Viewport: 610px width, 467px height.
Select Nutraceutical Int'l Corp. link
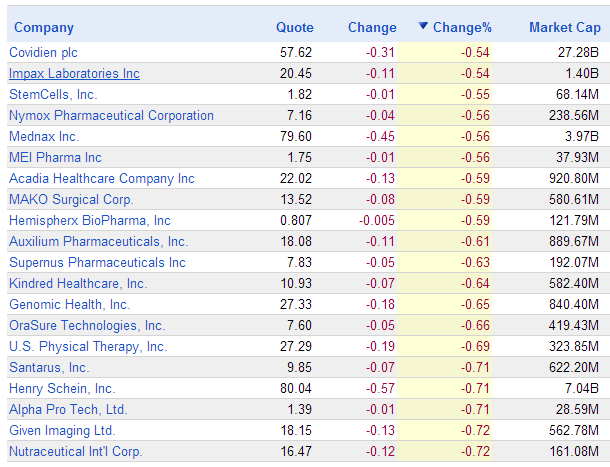point(76,451)
